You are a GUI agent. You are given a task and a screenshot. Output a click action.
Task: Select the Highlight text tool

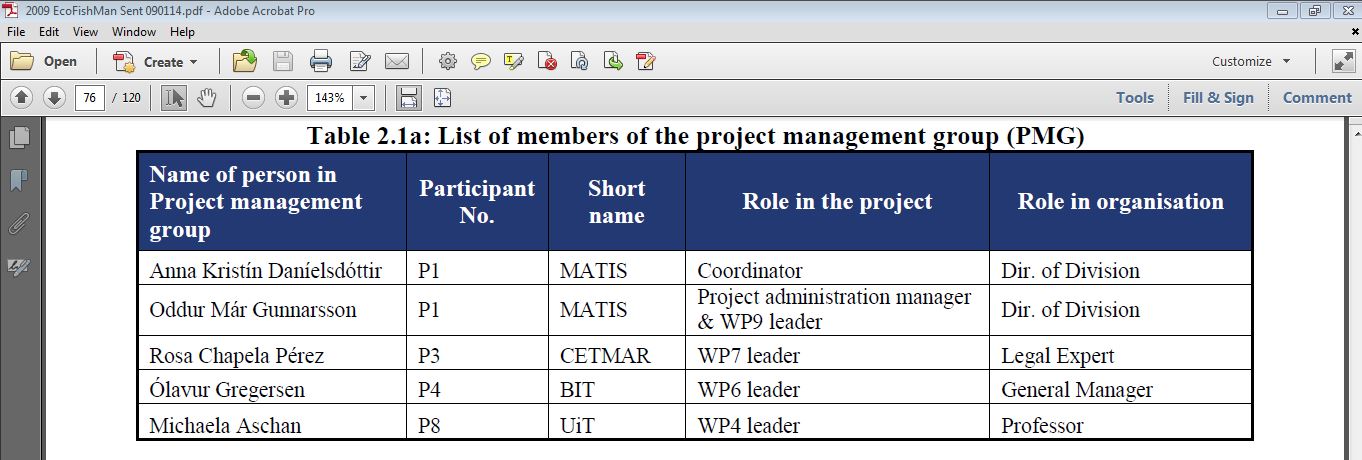(514, 61)
